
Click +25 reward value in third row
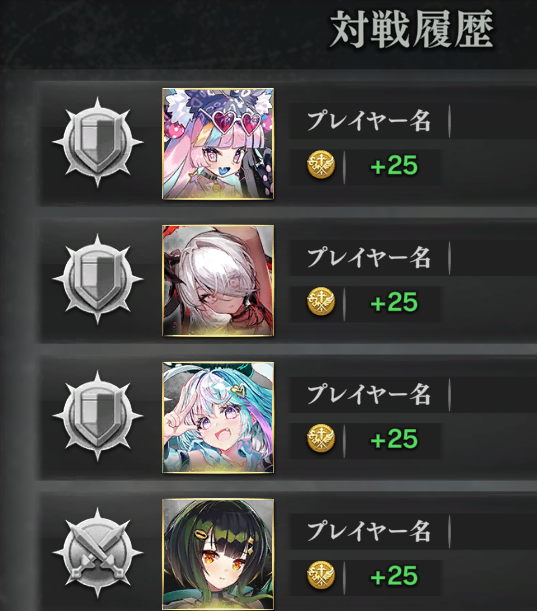tap(394, 439)
